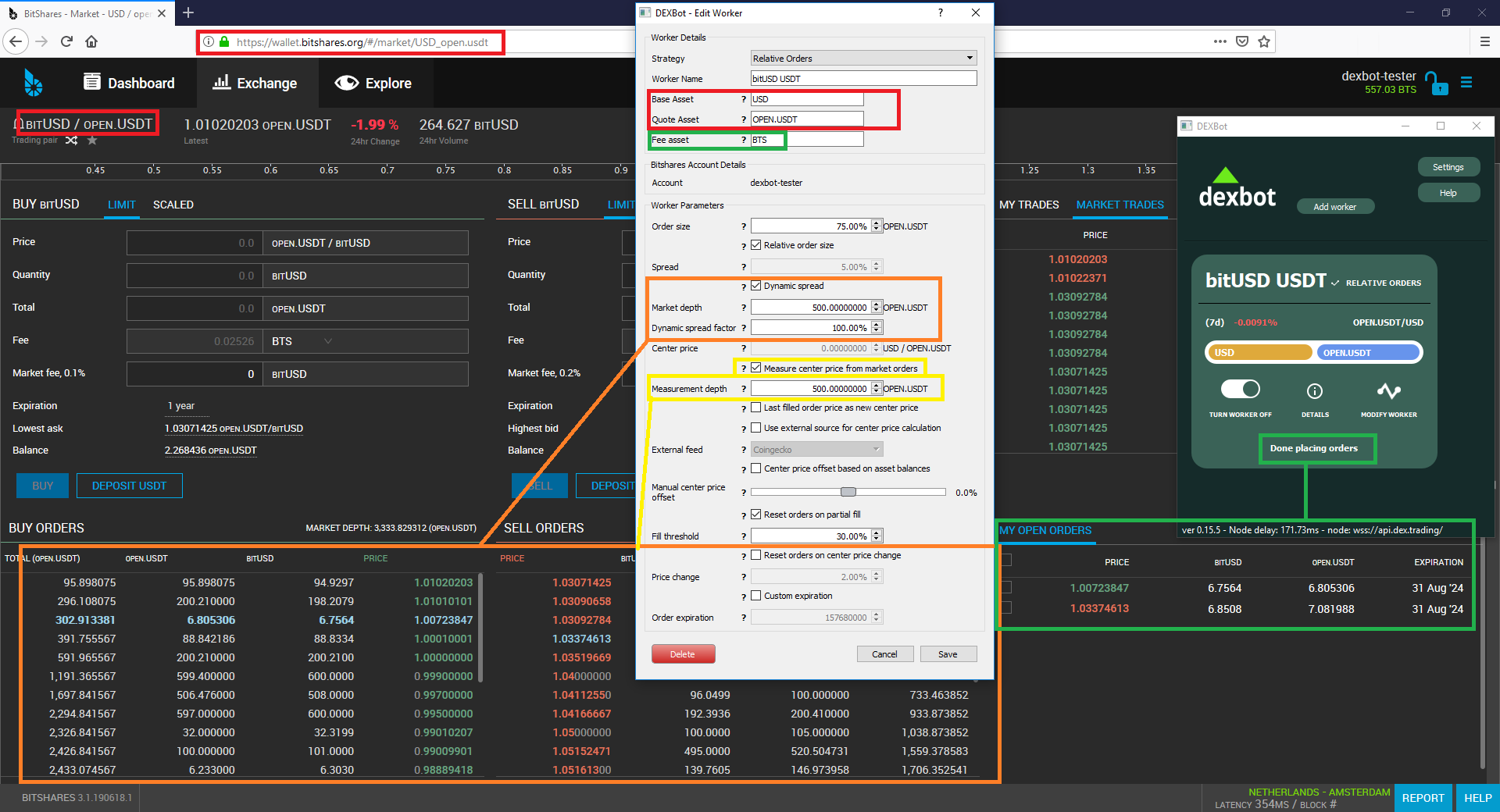Click the buy orders list scrollbar

[x=480, y=628]
